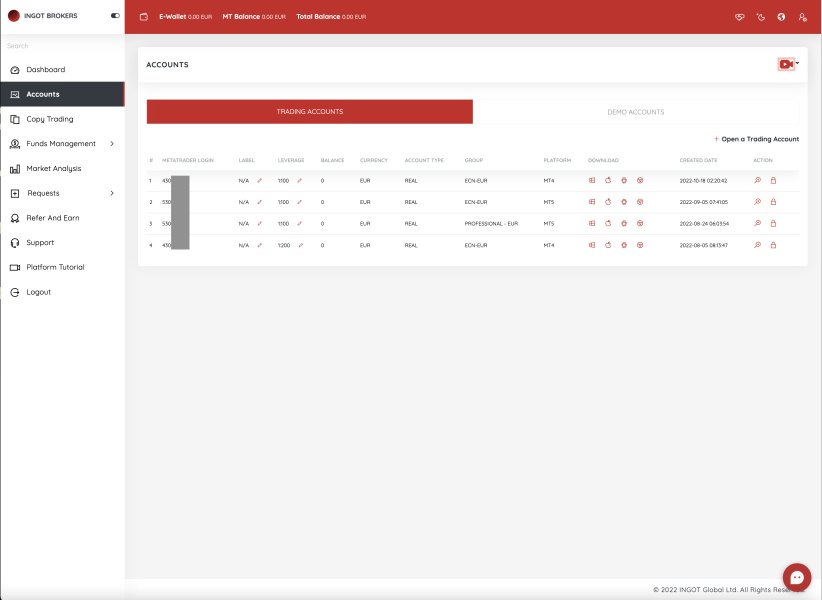Click the E-Wallet balance in the header
This screenshot has height=600, width=822.
coord(186,17)
